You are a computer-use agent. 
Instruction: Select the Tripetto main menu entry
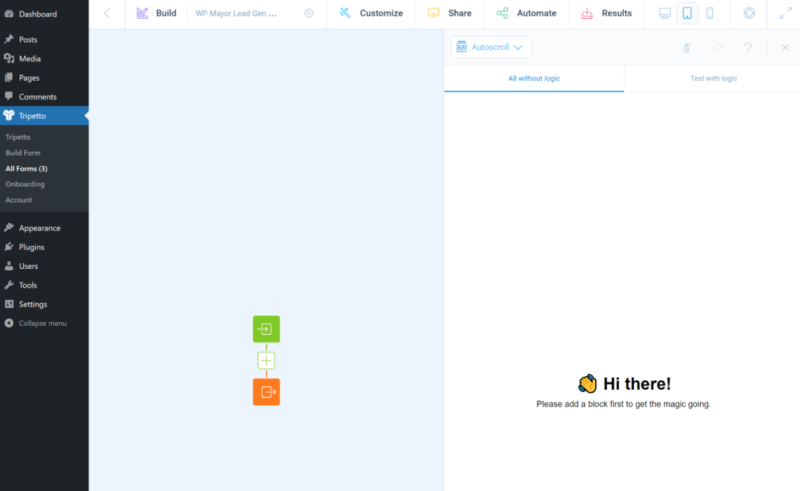44,116
